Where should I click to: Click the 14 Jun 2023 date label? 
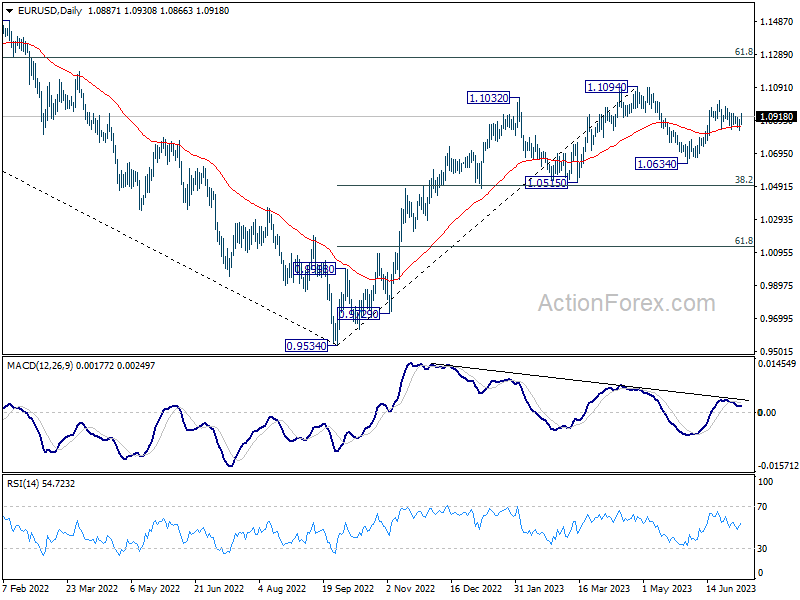[731, 589]
